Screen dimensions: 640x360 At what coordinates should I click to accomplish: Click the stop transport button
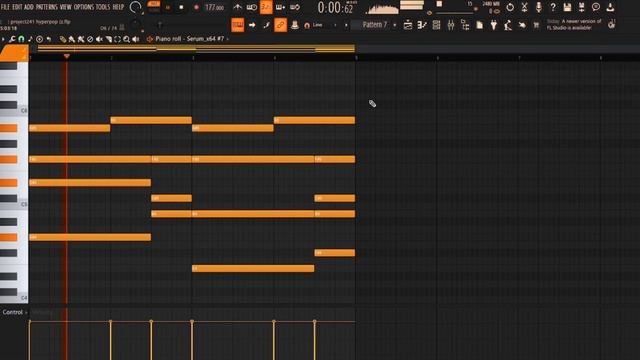coord(181,7)
